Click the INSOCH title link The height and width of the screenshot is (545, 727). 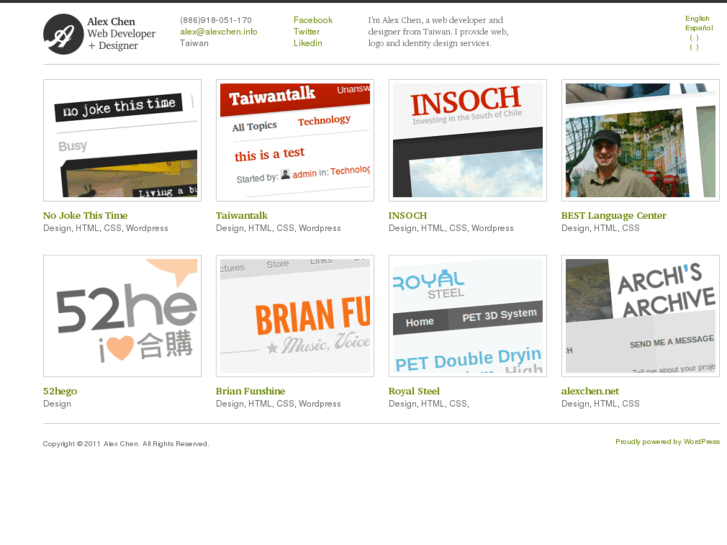click(408, 216)
